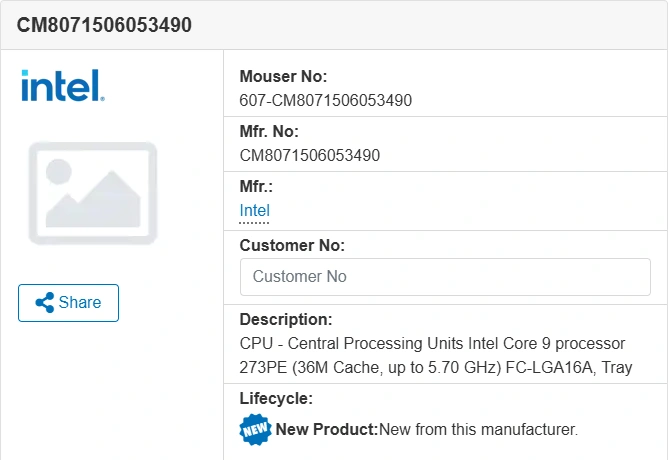668x460 pixels.
Task: Open the Intel manufacturer link
Action: 255,211
